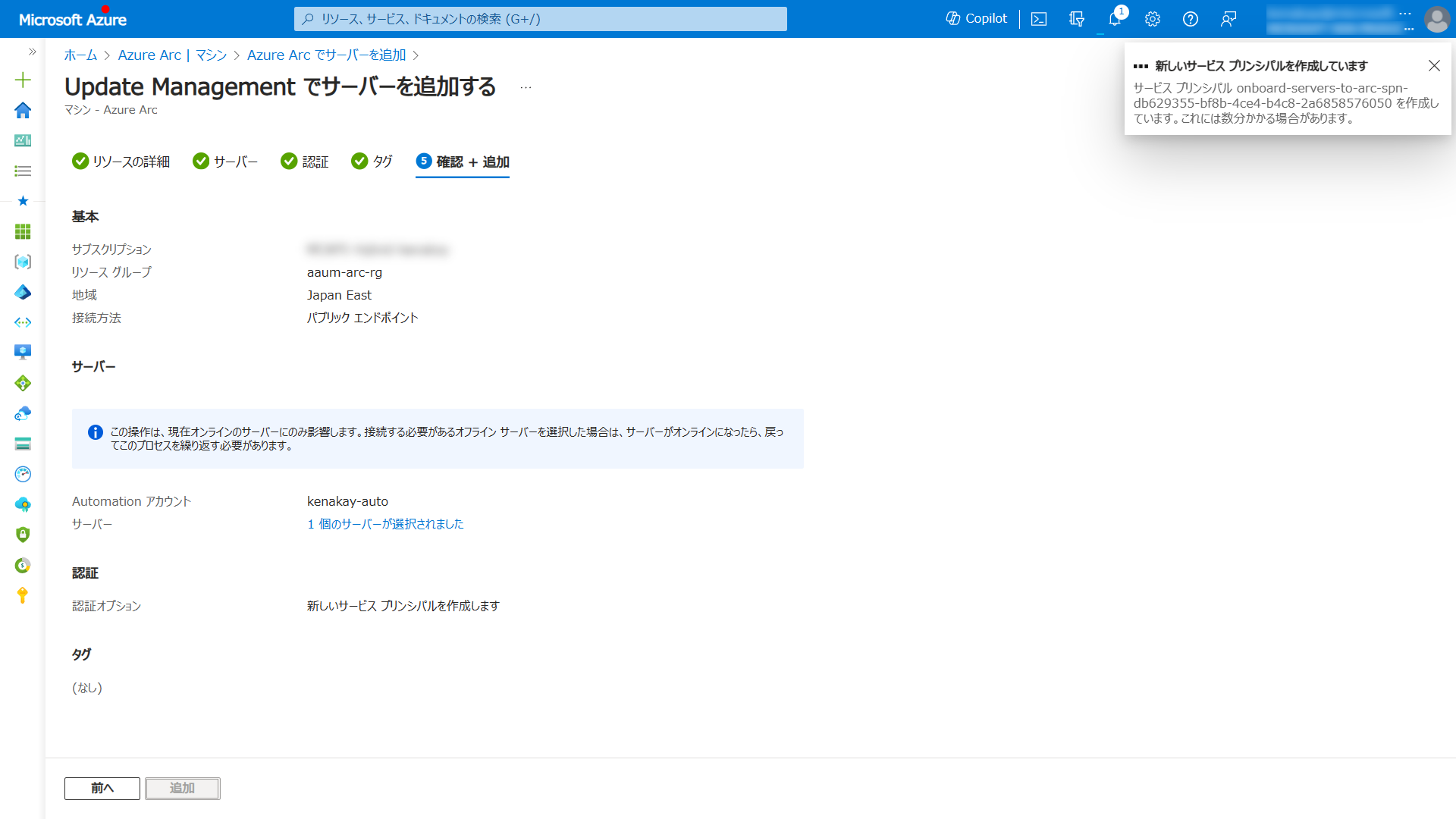The height and width of the screenshot is (819, 1456).
Task: Click the (なし) tags value
Action: (x=87, y=688)
